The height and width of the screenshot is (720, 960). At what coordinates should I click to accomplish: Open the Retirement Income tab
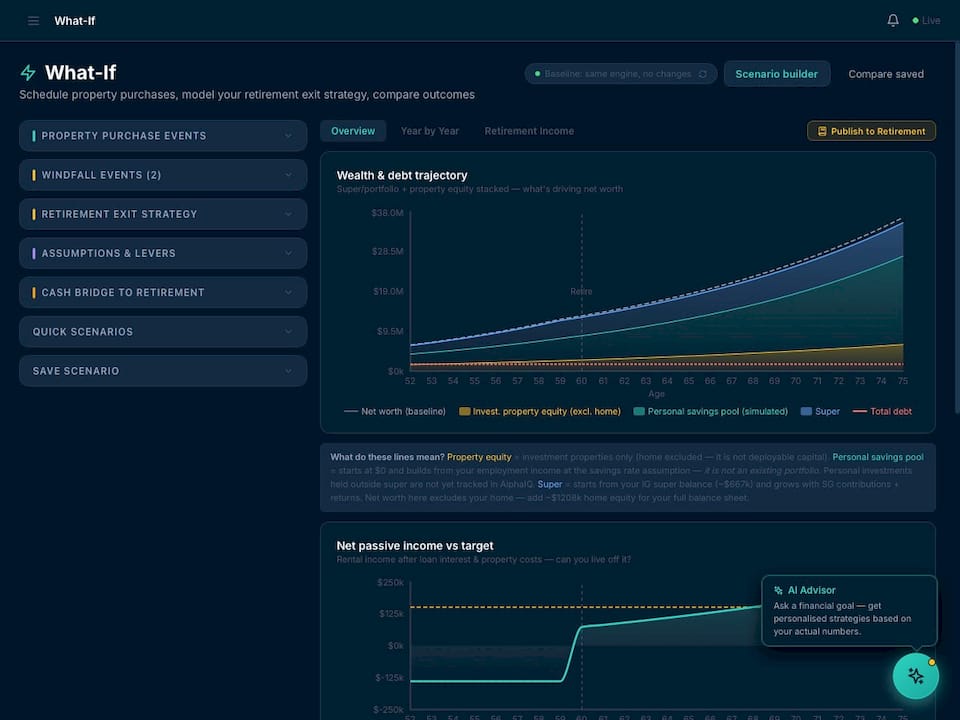click(x=529, y=130)
